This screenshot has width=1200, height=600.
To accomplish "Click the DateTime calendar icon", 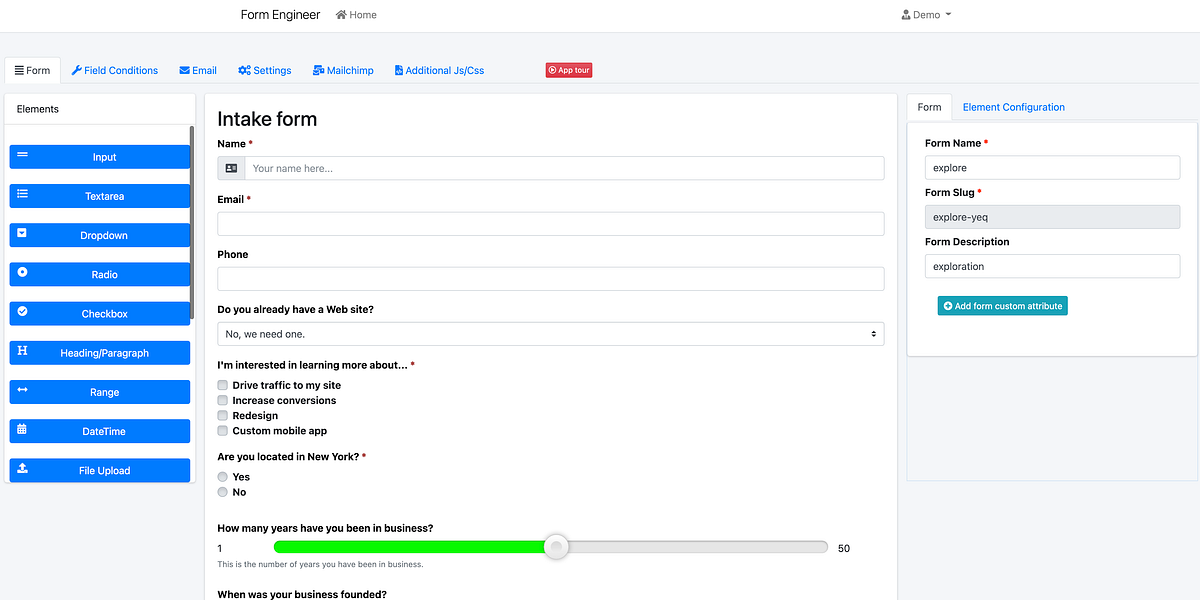I will (22, 429).
